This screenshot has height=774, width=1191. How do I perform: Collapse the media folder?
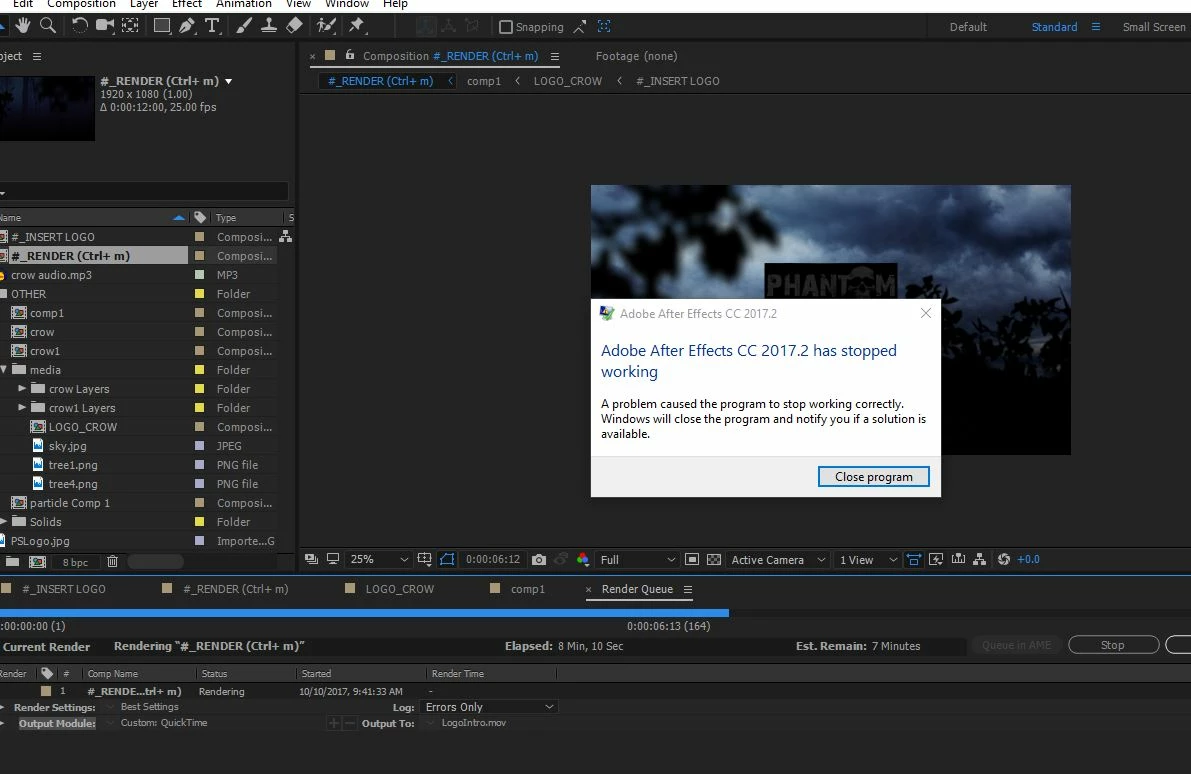click(4, 369)
